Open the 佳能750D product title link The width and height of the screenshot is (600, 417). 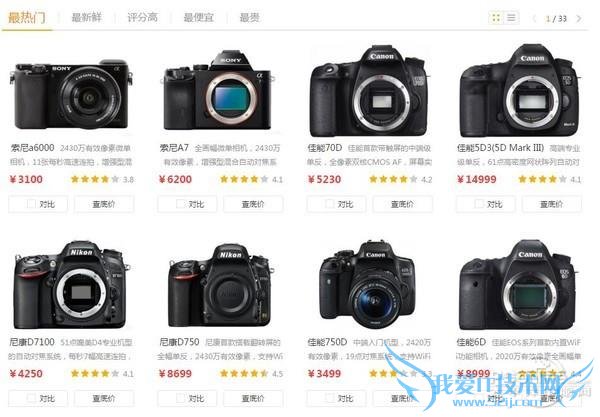(327, 342)
